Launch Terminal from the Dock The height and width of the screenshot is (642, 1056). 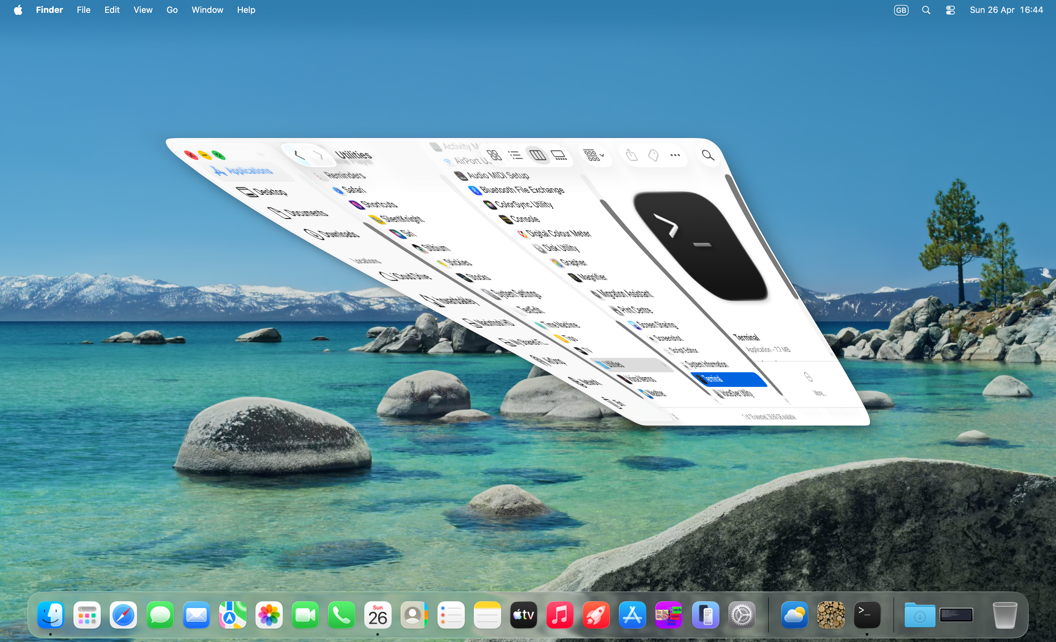pos(867,615)
